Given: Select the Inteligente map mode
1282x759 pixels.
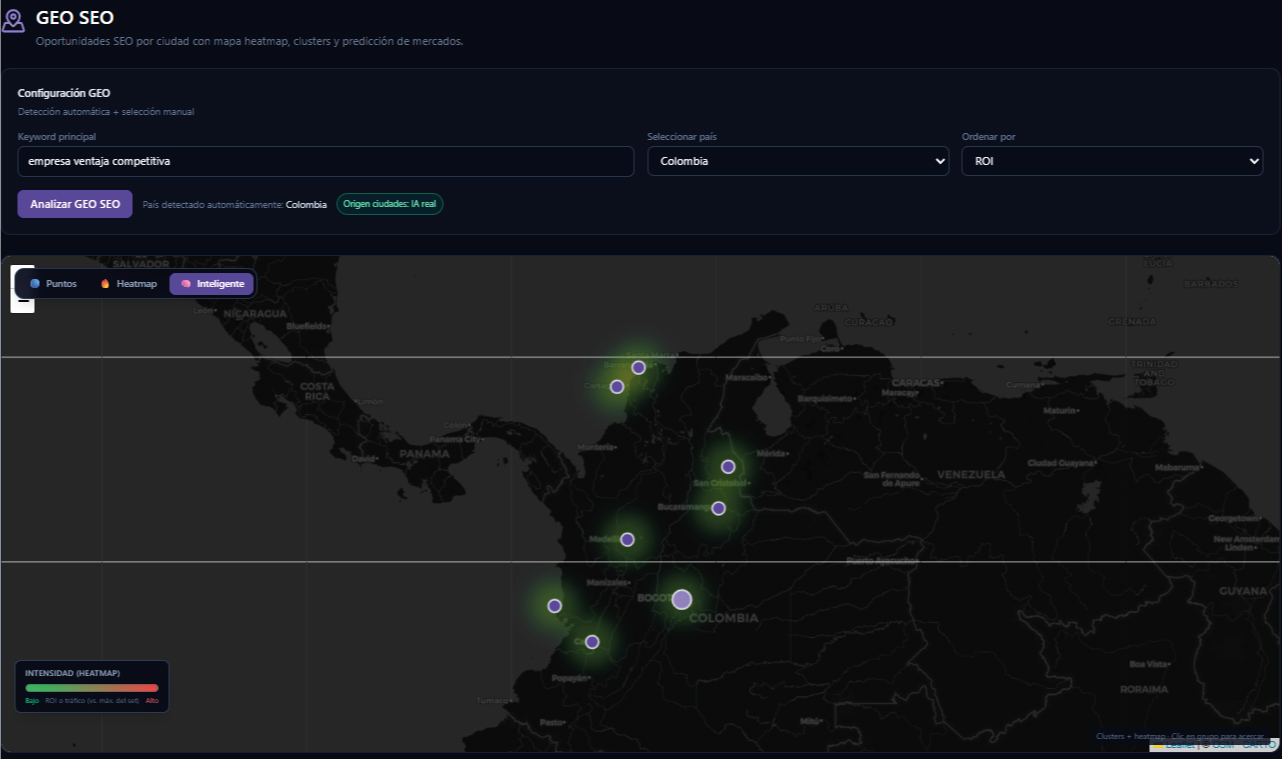Looking at the screenshot, I should pos(212,284).
